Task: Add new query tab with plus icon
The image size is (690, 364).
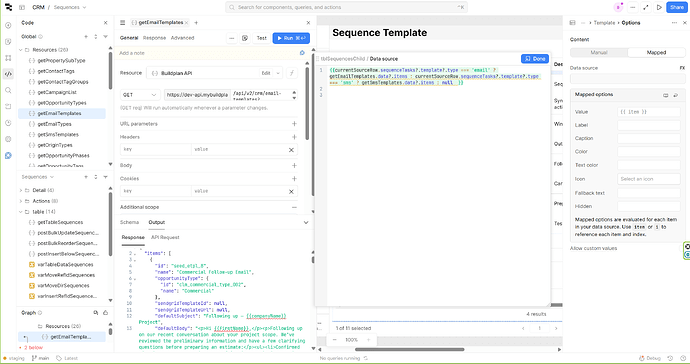Action: [196, 22]
